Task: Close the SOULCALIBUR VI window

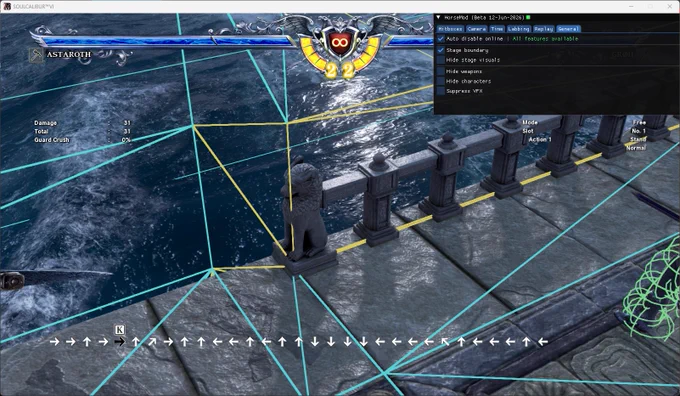Action: point(670,7)
